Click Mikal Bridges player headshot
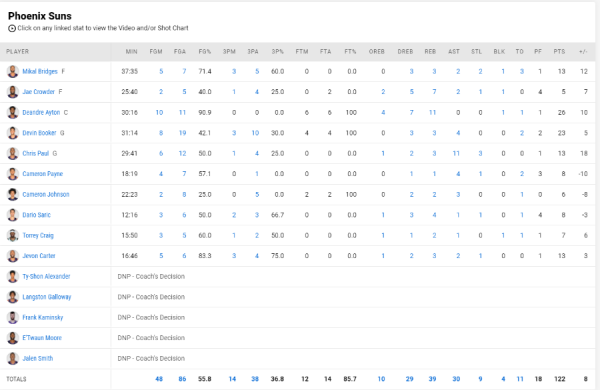 13,72
